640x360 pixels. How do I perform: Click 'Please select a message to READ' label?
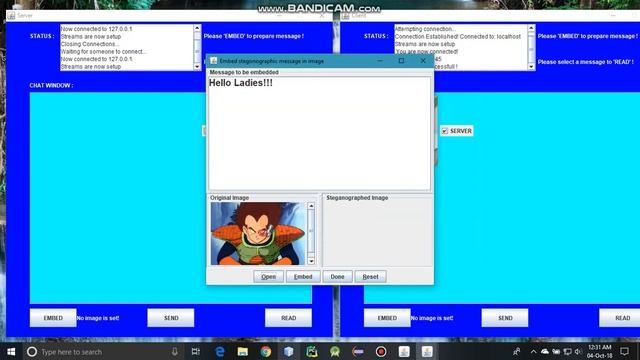[586, 62]
